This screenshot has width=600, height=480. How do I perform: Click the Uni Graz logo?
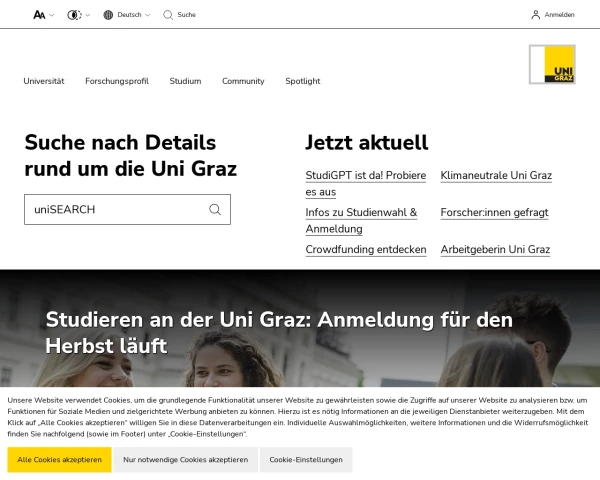click(552, 64)
